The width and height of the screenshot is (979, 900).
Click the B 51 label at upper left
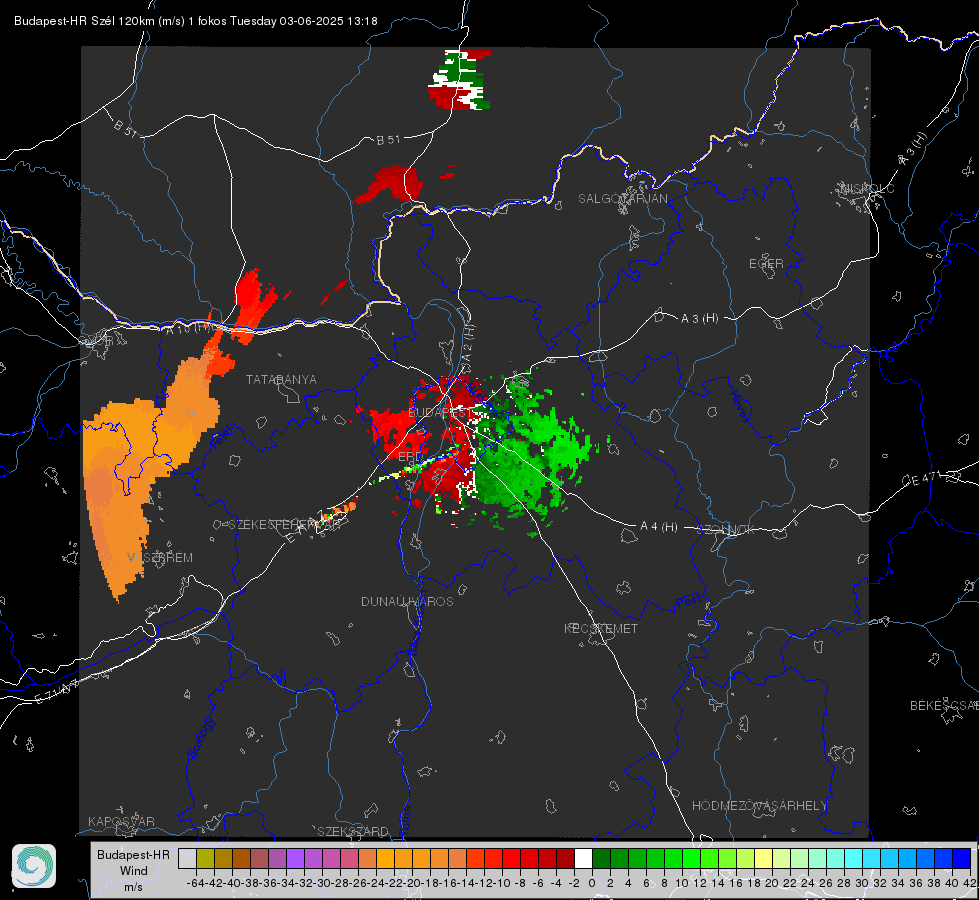click(x=125, y=128)
